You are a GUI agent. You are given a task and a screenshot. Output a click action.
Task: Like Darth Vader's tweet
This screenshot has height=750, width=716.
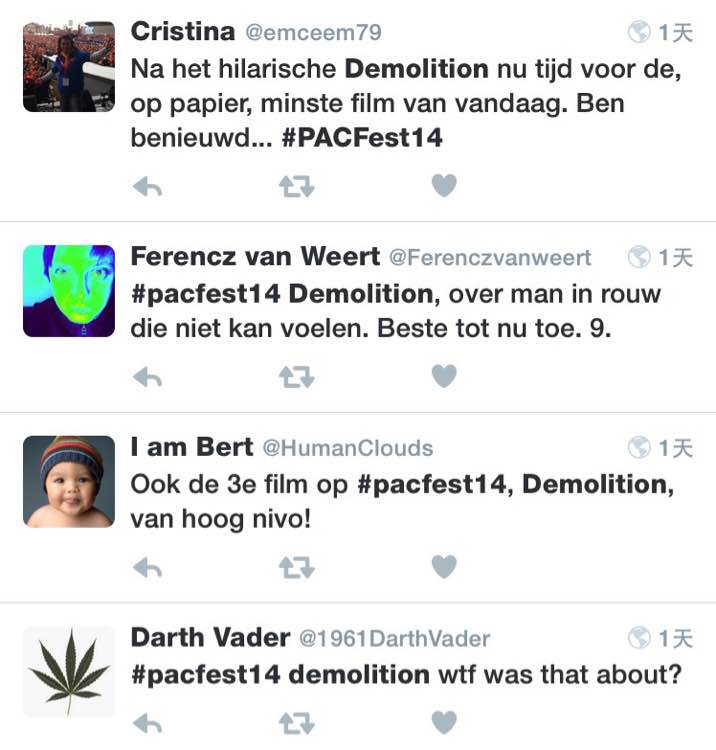pyautogui.click(x=443, y=723)
